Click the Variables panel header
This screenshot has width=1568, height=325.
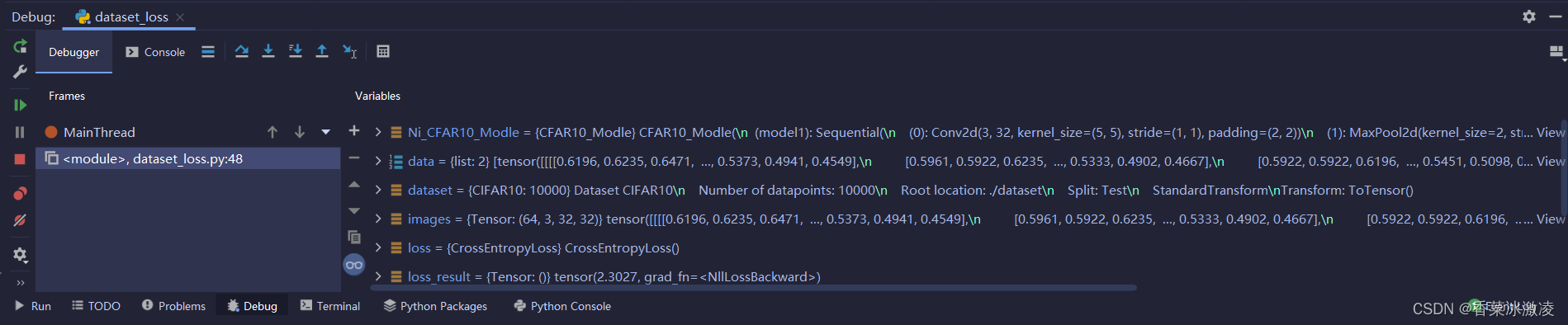pyautogui.click(x=377, y=96)
